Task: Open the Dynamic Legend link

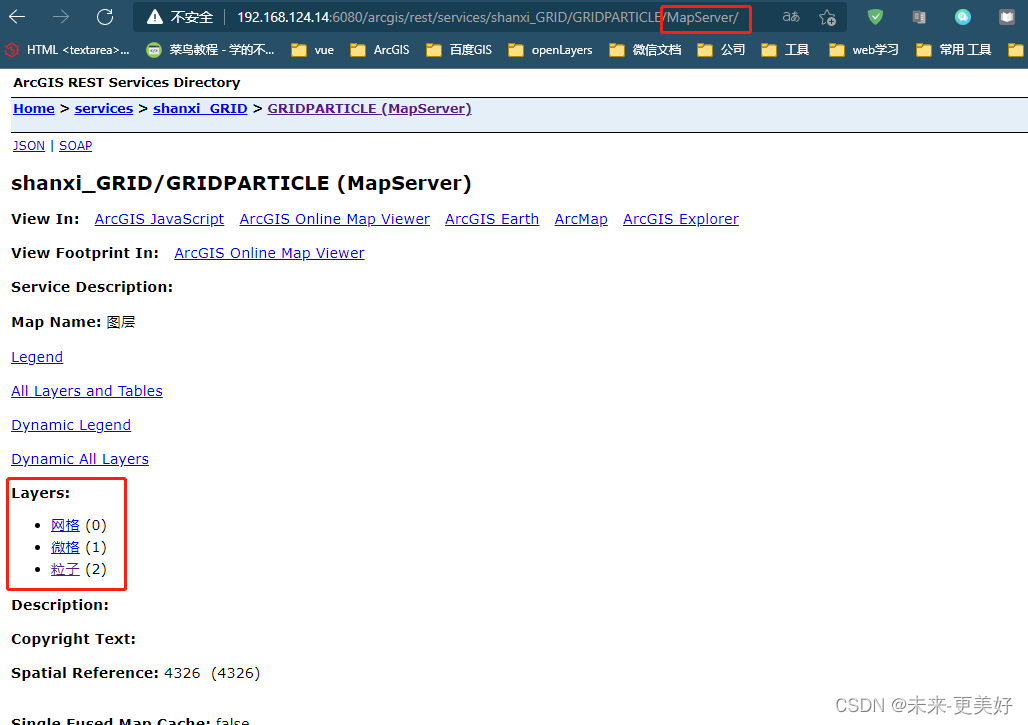Action: [71, 425]
